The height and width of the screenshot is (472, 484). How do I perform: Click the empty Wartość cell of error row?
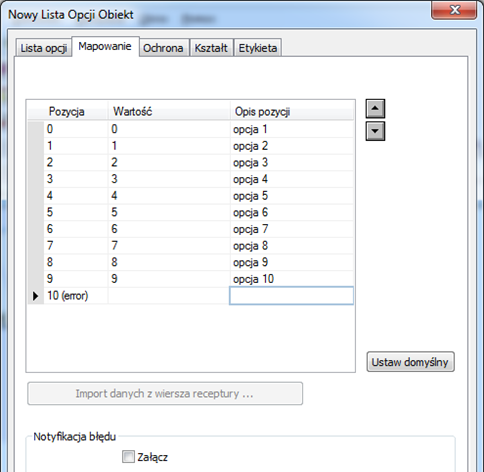169,296
